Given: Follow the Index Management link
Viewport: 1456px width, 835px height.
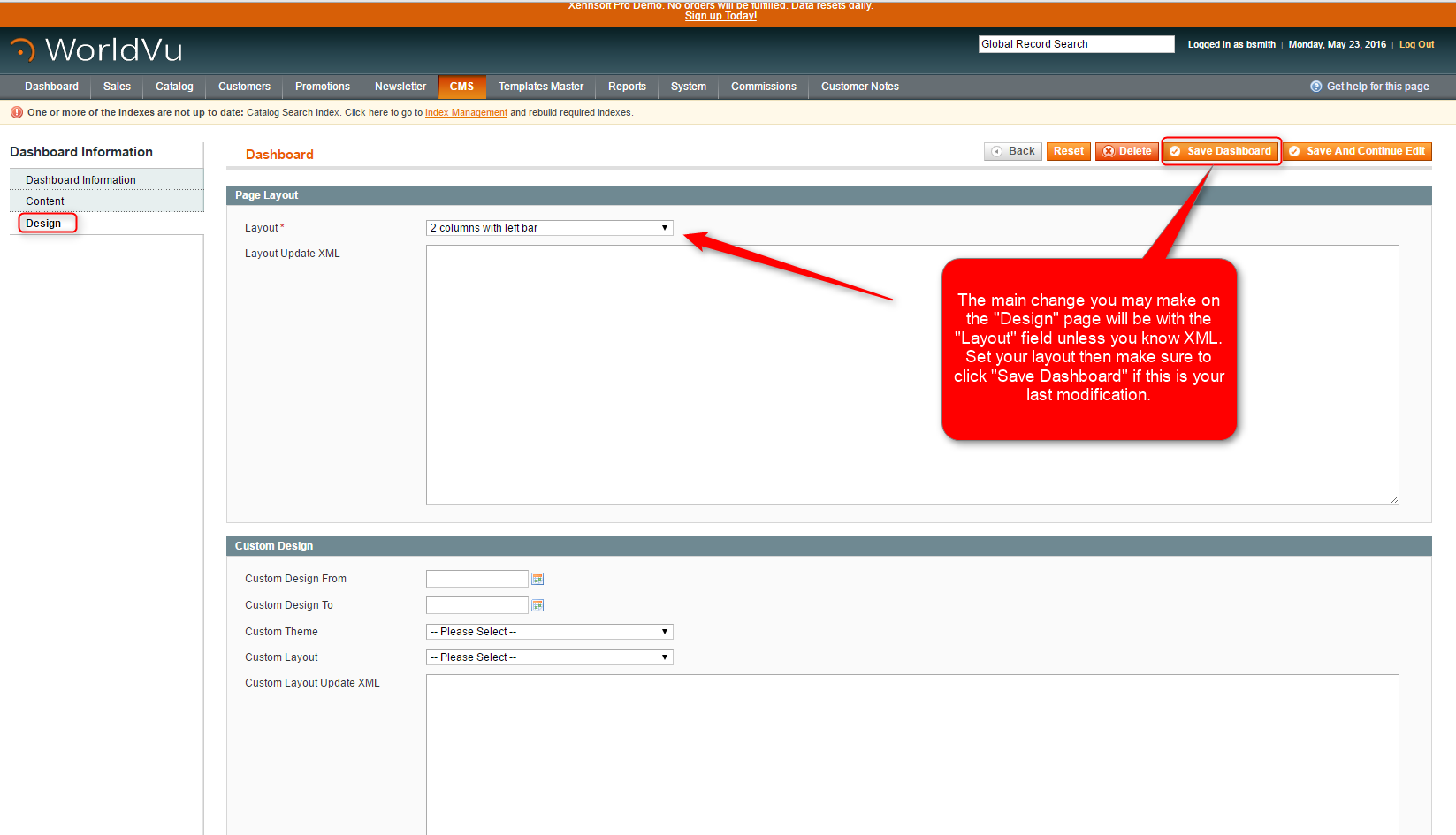Looking at the screenshot, I should (x=466, y=113).
